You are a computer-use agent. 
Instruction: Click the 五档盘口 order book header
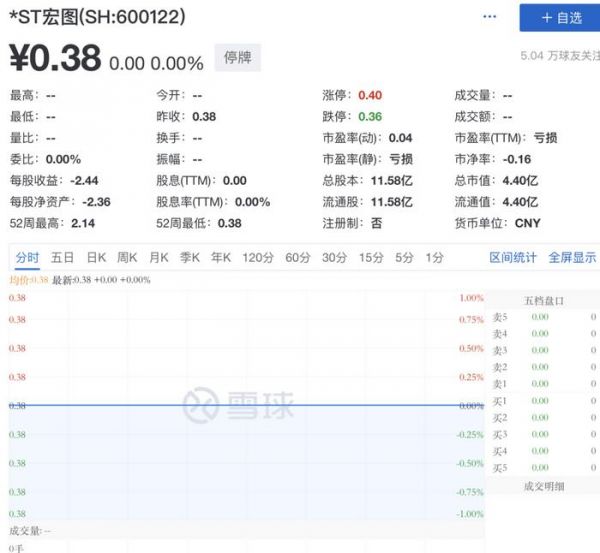coord(544,300)
